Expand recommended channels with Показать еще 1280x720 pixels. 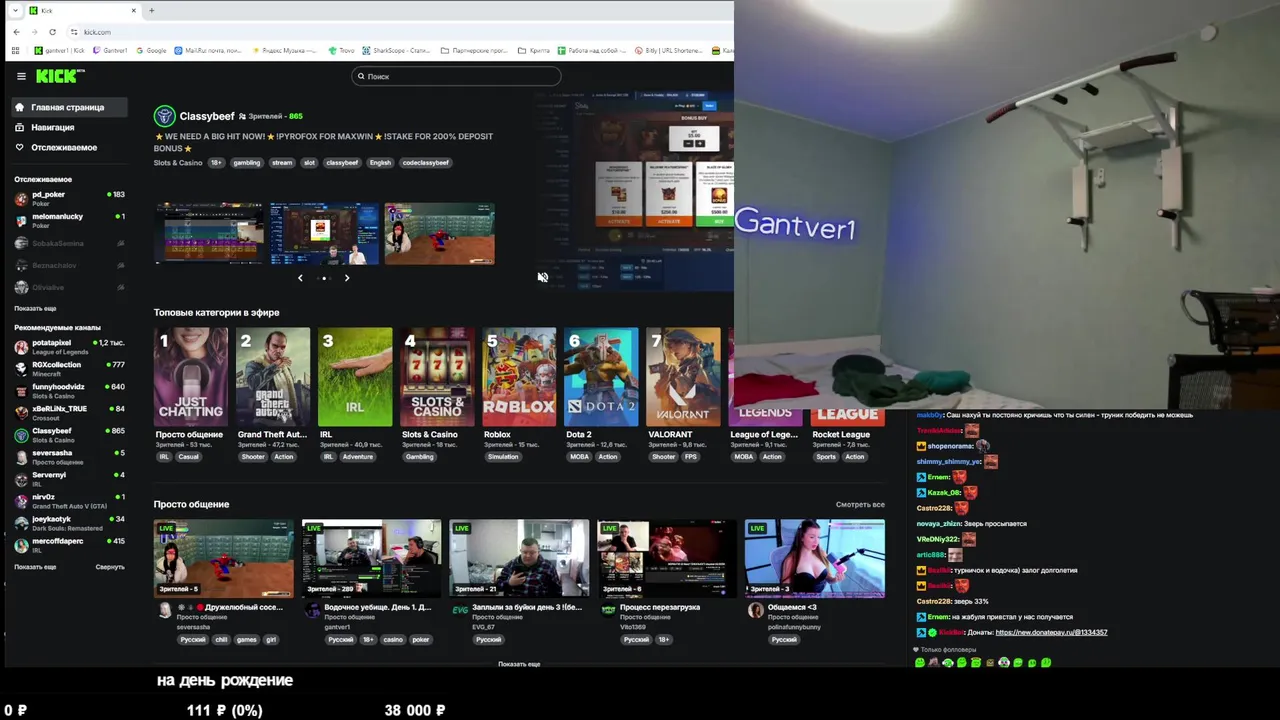click(x=35, y=567)
